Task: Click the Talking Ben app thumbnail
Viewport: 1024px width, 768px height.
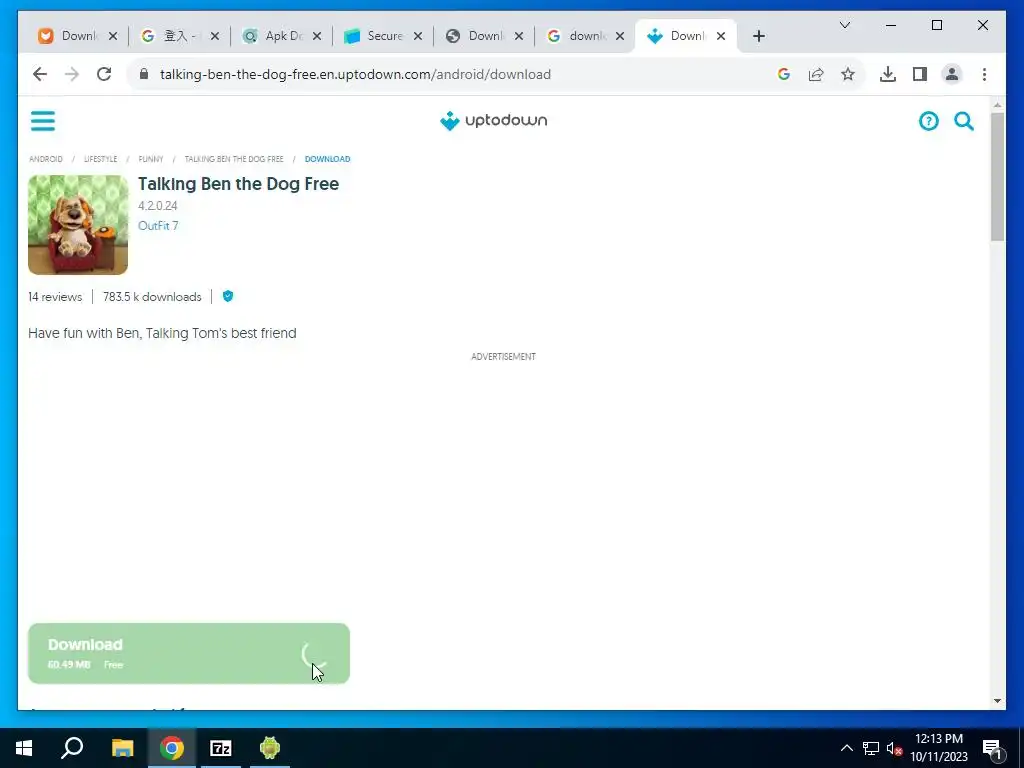Action: (x=78, y=225)
